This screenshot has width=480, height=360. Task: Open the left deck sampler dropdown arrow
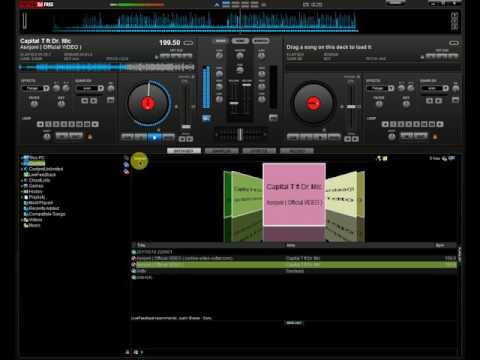click(101, 88)
